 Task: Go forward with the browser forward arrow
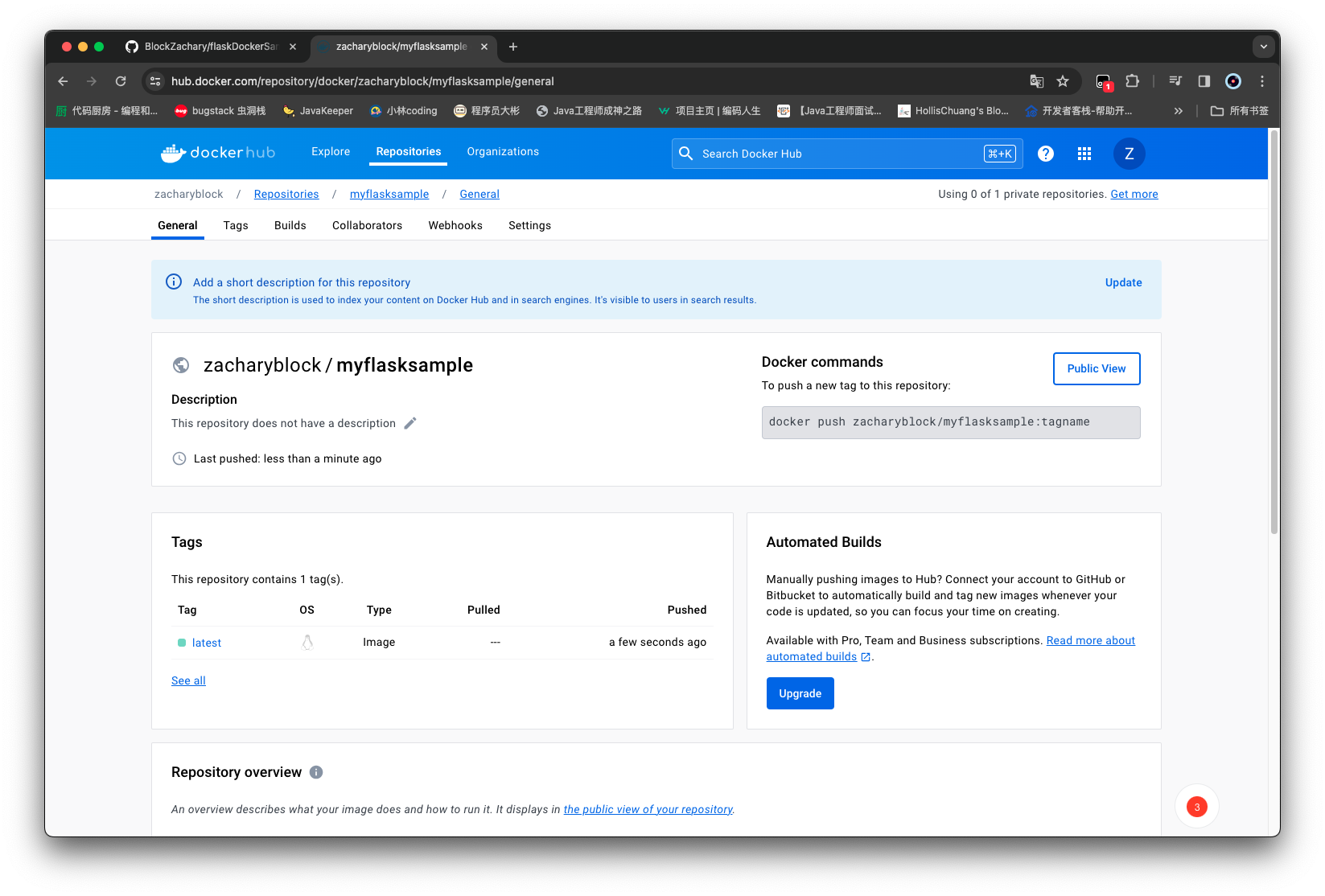(92, 81)
